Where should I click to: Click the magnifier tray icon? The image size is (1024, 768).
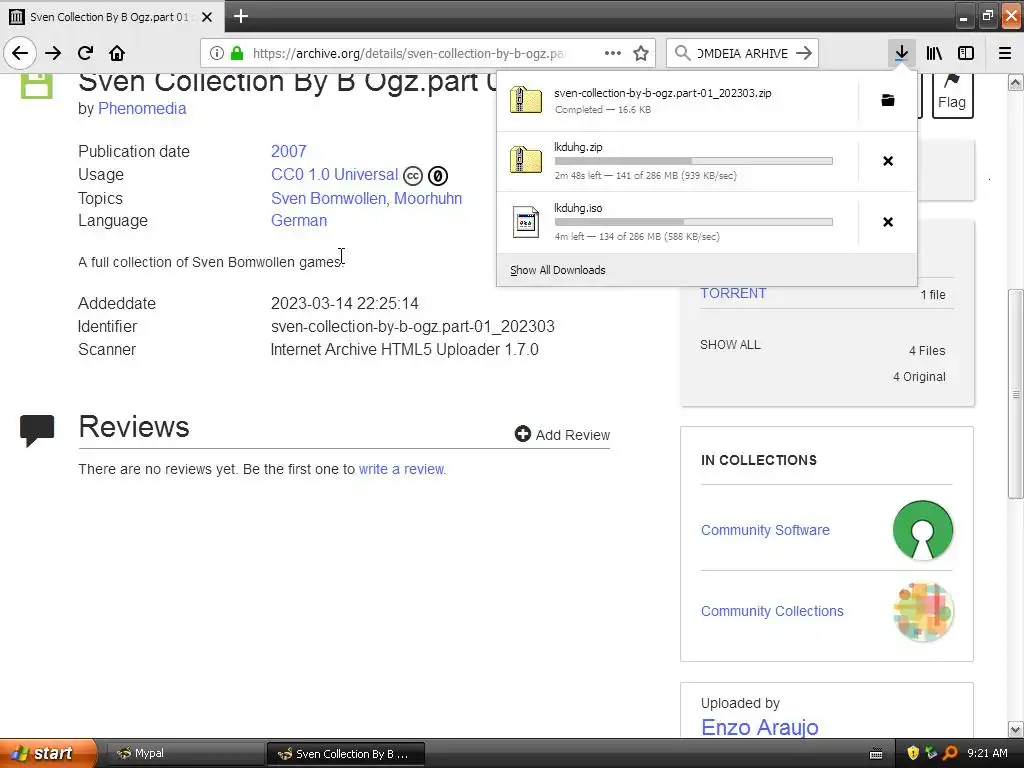point(950,754)
